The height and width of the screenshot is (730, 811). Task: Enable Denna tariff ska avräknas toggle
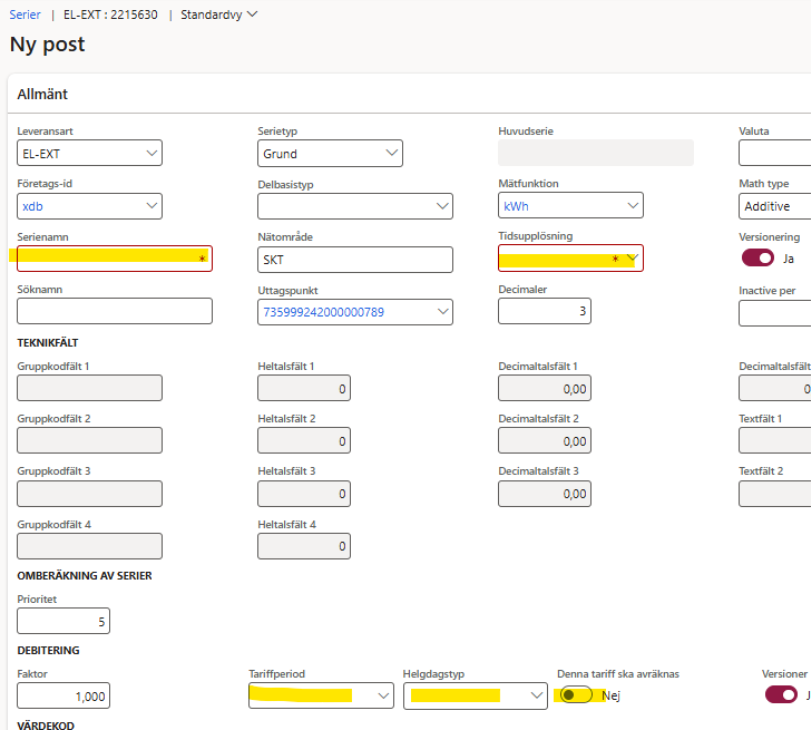[575, 695]
